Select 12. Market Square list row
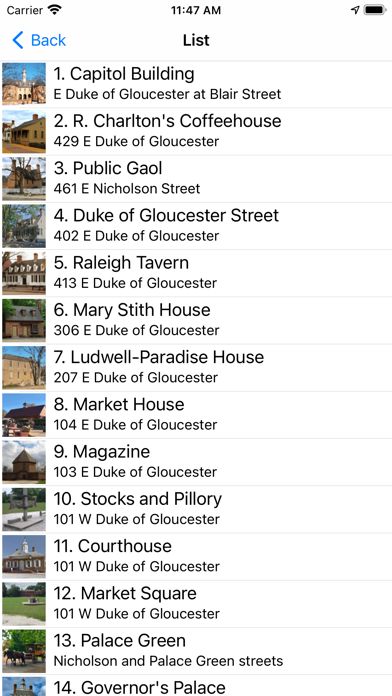 (196, 604)
